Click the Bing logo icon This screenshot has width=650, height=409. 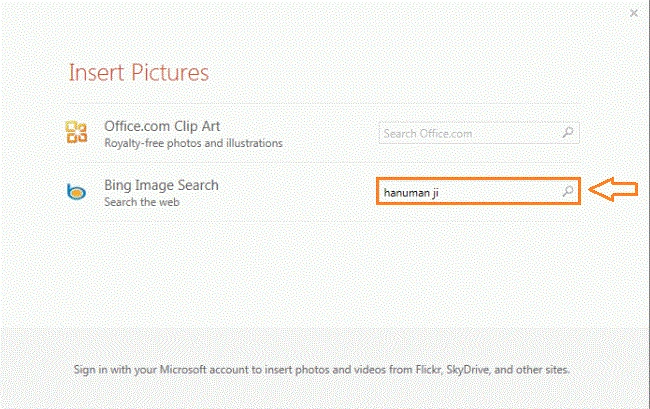point(76,191)
